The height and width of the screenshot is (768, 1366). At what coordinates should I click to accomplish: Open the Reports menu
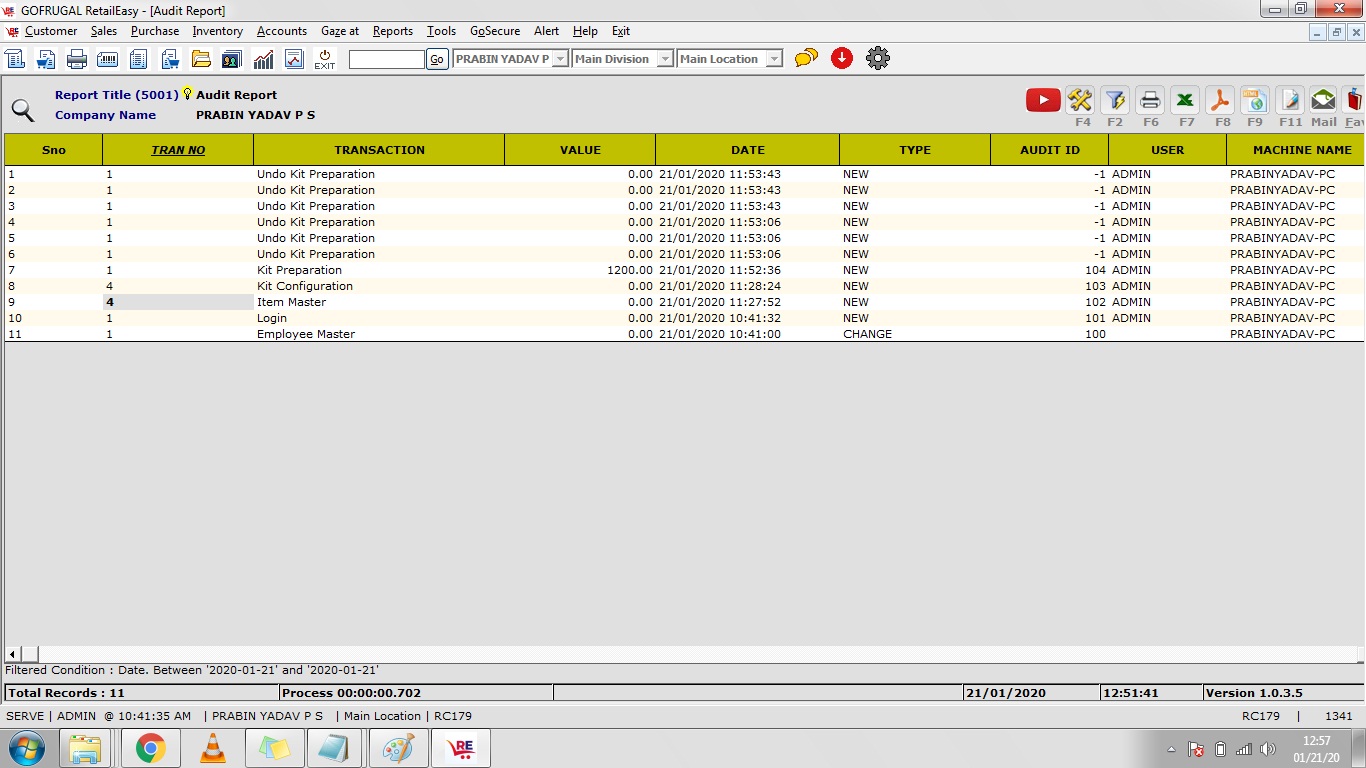click(393, 31)
